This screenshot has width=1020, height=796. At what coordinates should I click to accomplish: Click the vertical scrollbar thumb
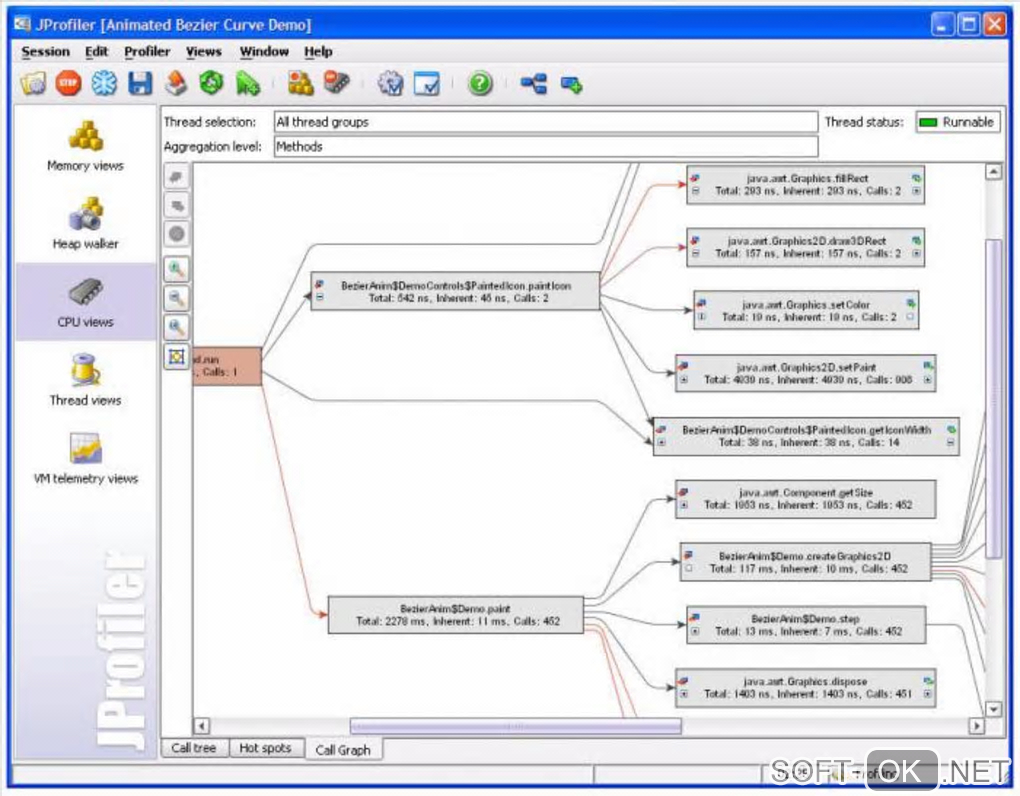click(x=993, y=399)
